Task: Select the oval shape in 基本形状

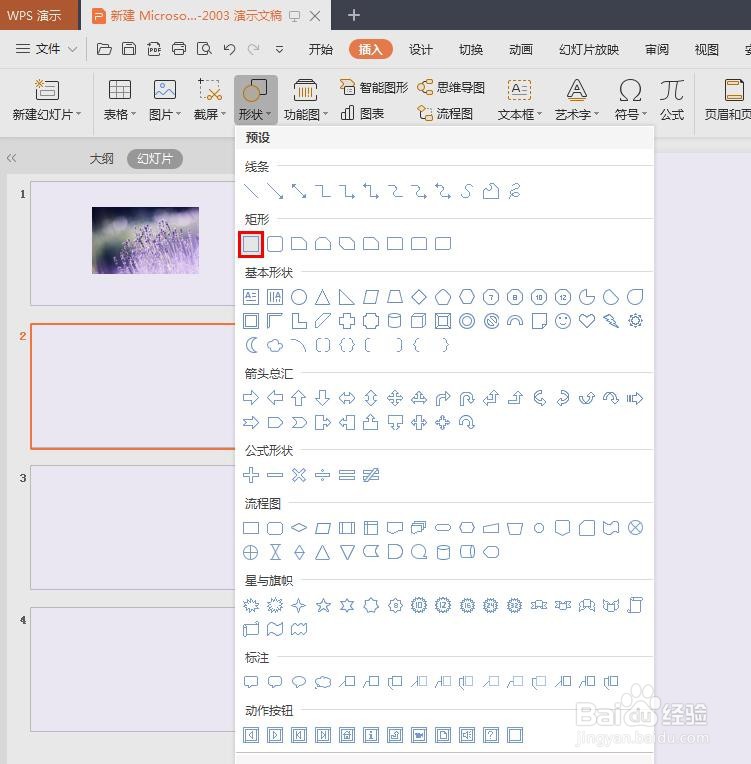Action: [x=299, y=297]
